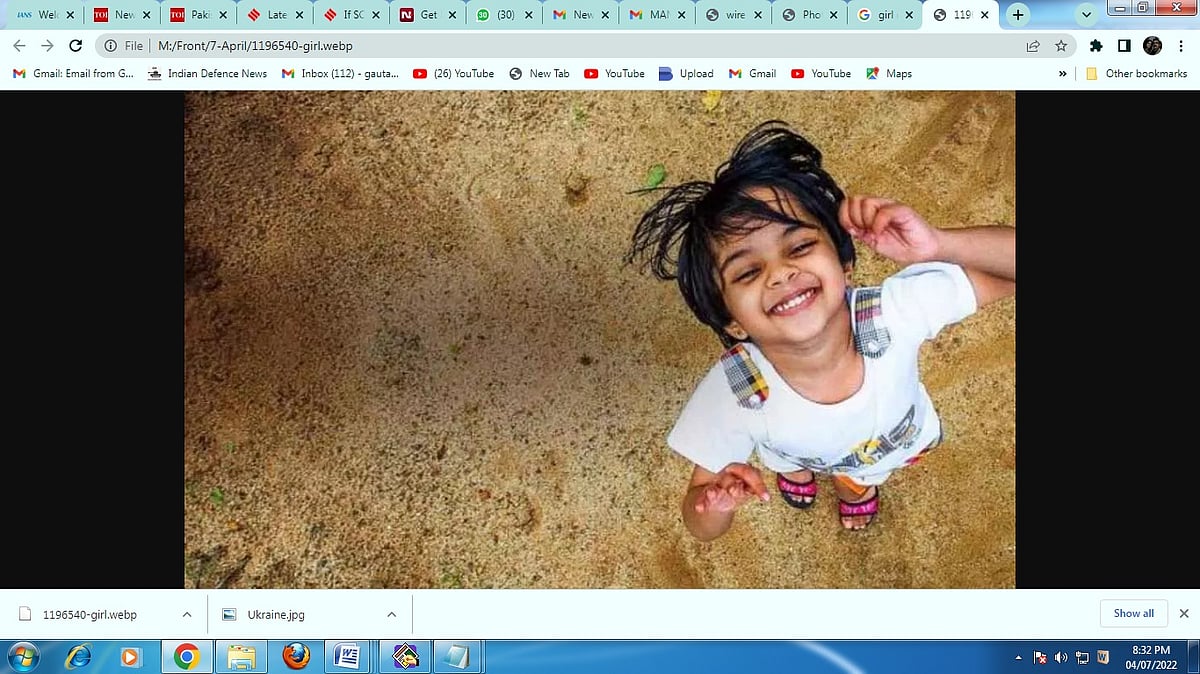Image resolution: width=1200 pixels, height=674 pixels.
Task: Open downloaded file 1196540-girl.webp
Action: click(90, 614)
